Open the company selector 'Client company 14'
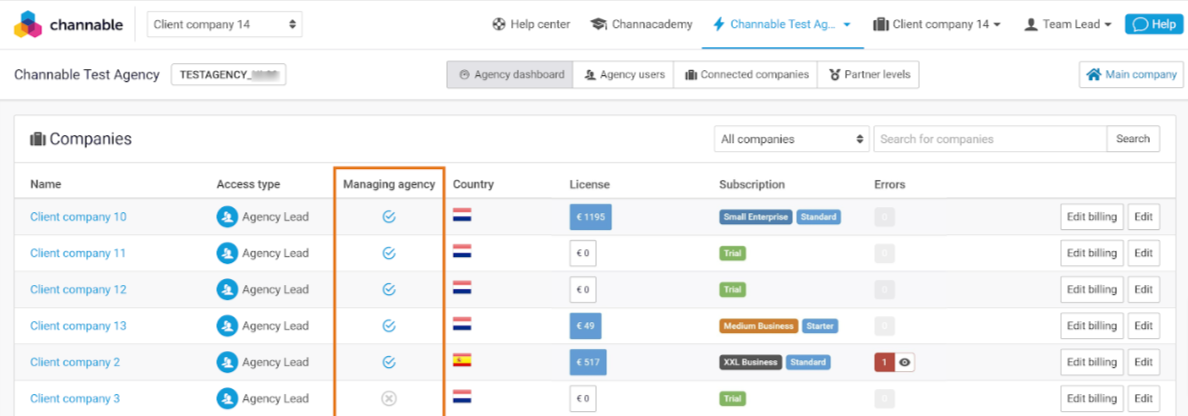The image size is (1188, 416). click(x=224, y=24)
